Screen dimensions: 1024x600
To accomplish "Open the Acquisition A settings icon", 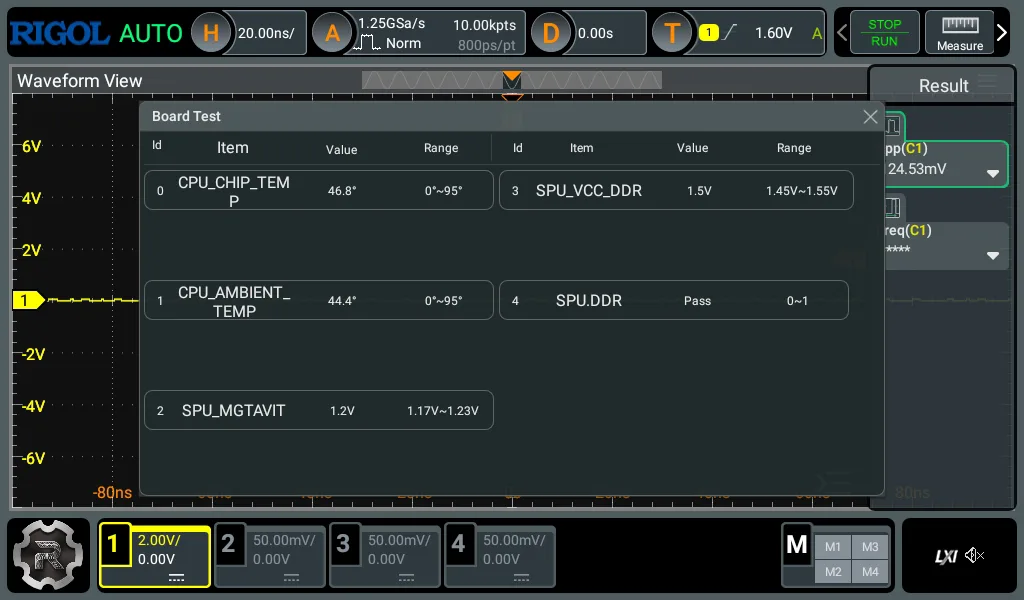I will point(332,33).
